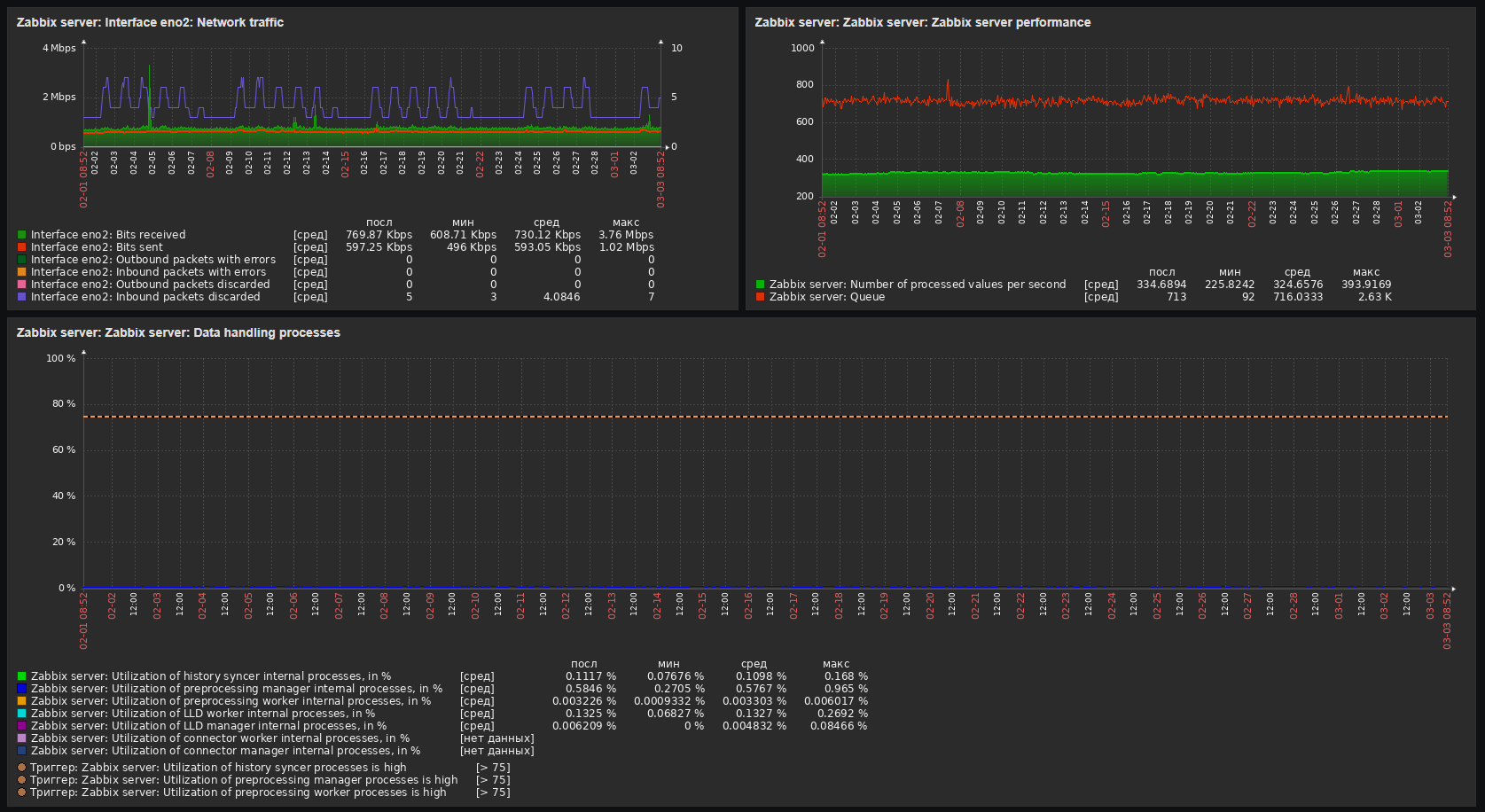Screen dimensions: 1485x812
Task: Click the preprocessing worker trigger circle icon
Action: coord(21,792)
